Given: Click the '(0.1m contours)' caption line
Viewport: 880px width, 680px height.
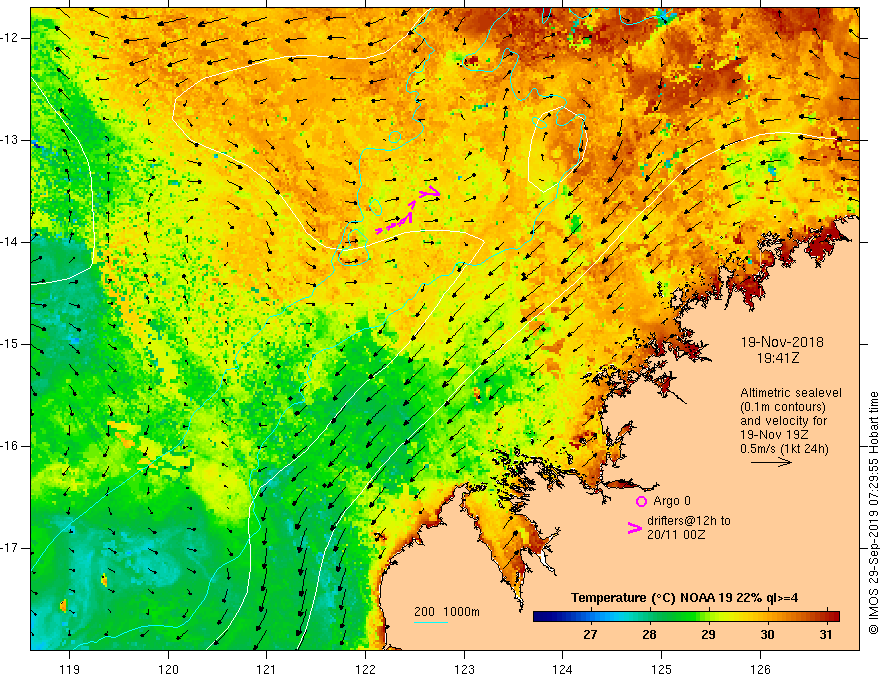Looking at the screenshot, I should tap(782, 407).
